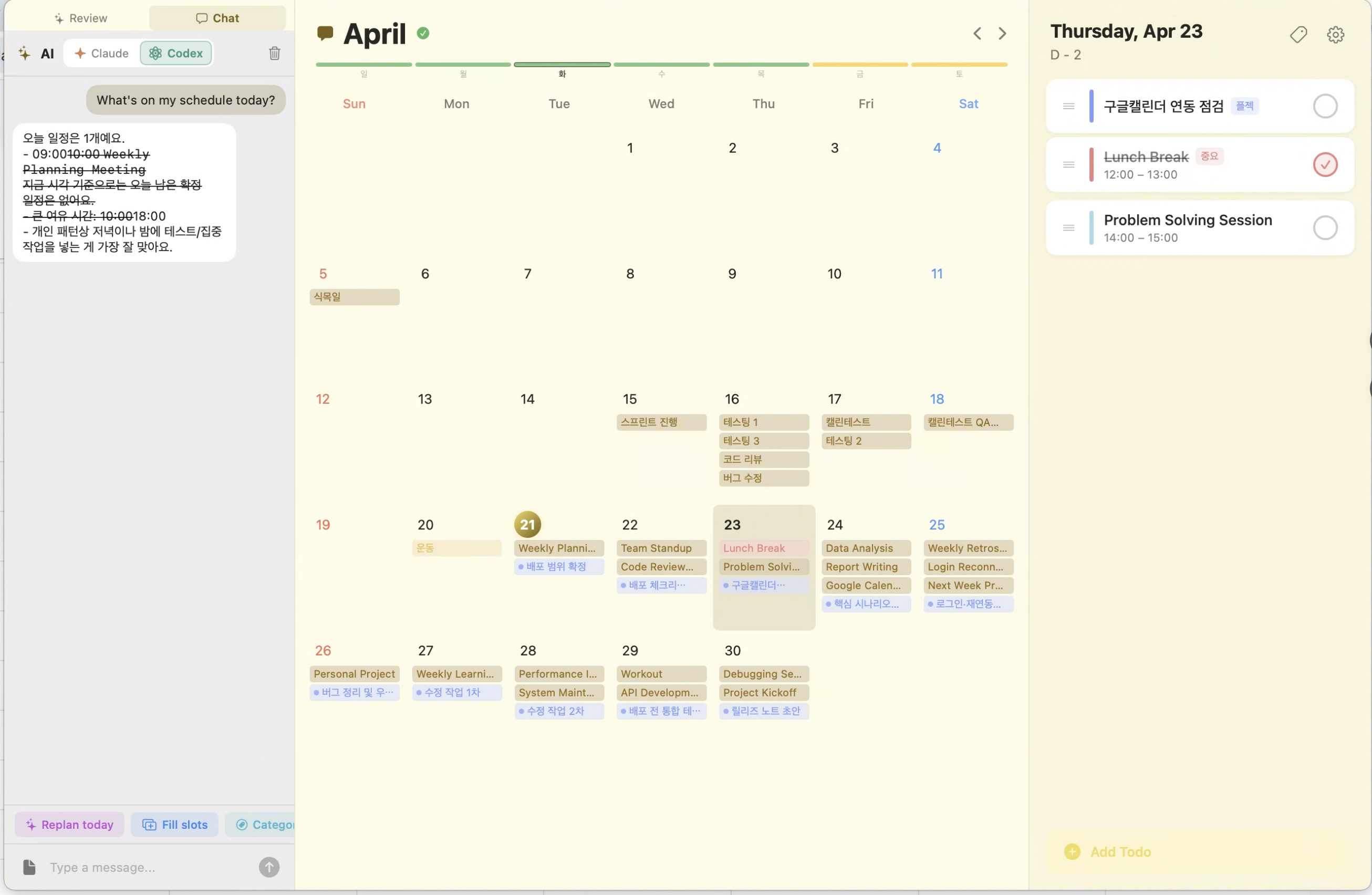The height and width of the screenshot is (895, 1372).
Task: Open settings via the gear icon
Action: click(x=1335, y=35)
